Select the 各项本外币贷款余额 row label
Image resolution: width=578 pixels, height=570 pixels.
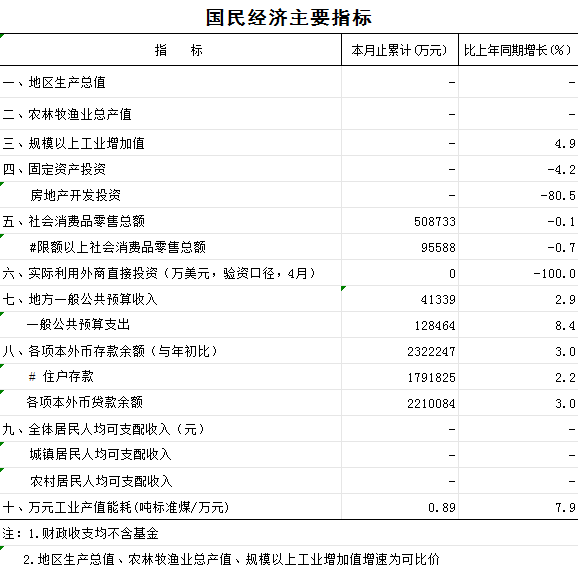[x=84, y=402]
